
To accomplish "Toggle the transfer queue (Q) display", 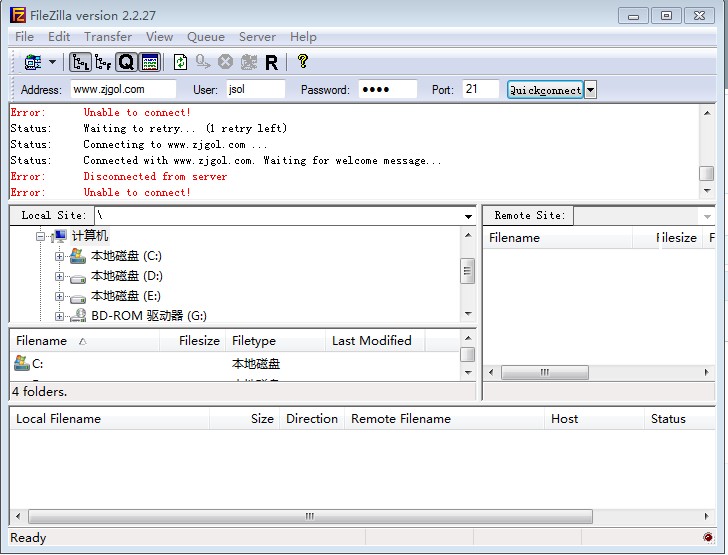I will click(126, 62).
